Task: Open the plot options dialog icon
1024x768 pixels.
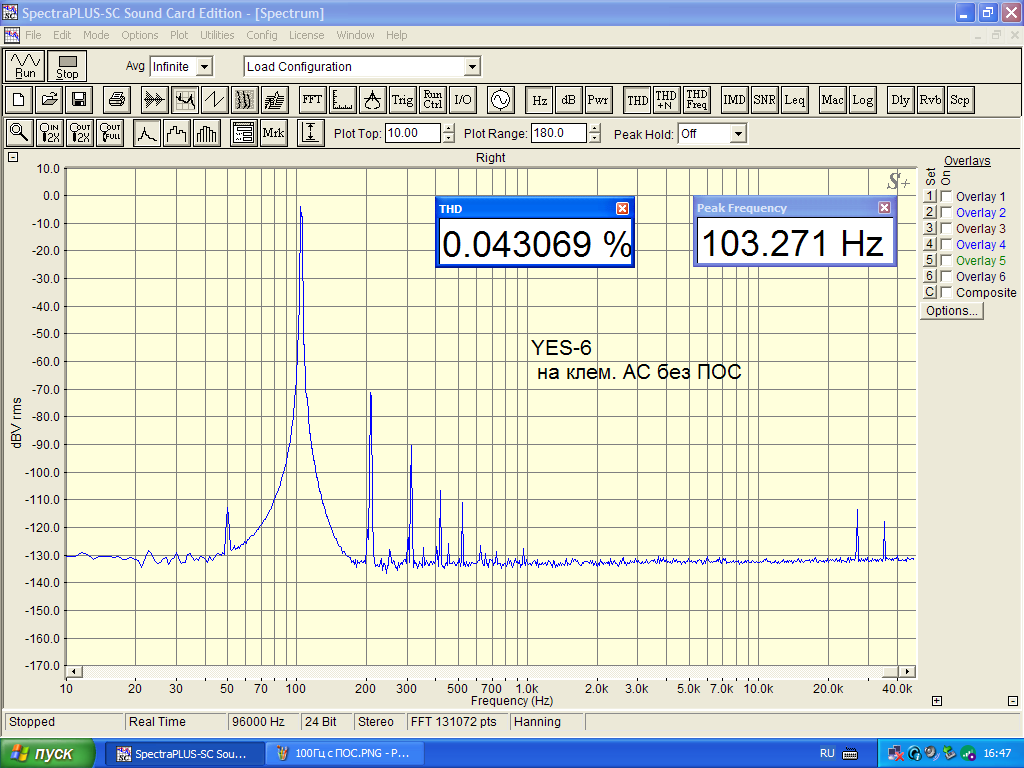Action: [244, 133]
